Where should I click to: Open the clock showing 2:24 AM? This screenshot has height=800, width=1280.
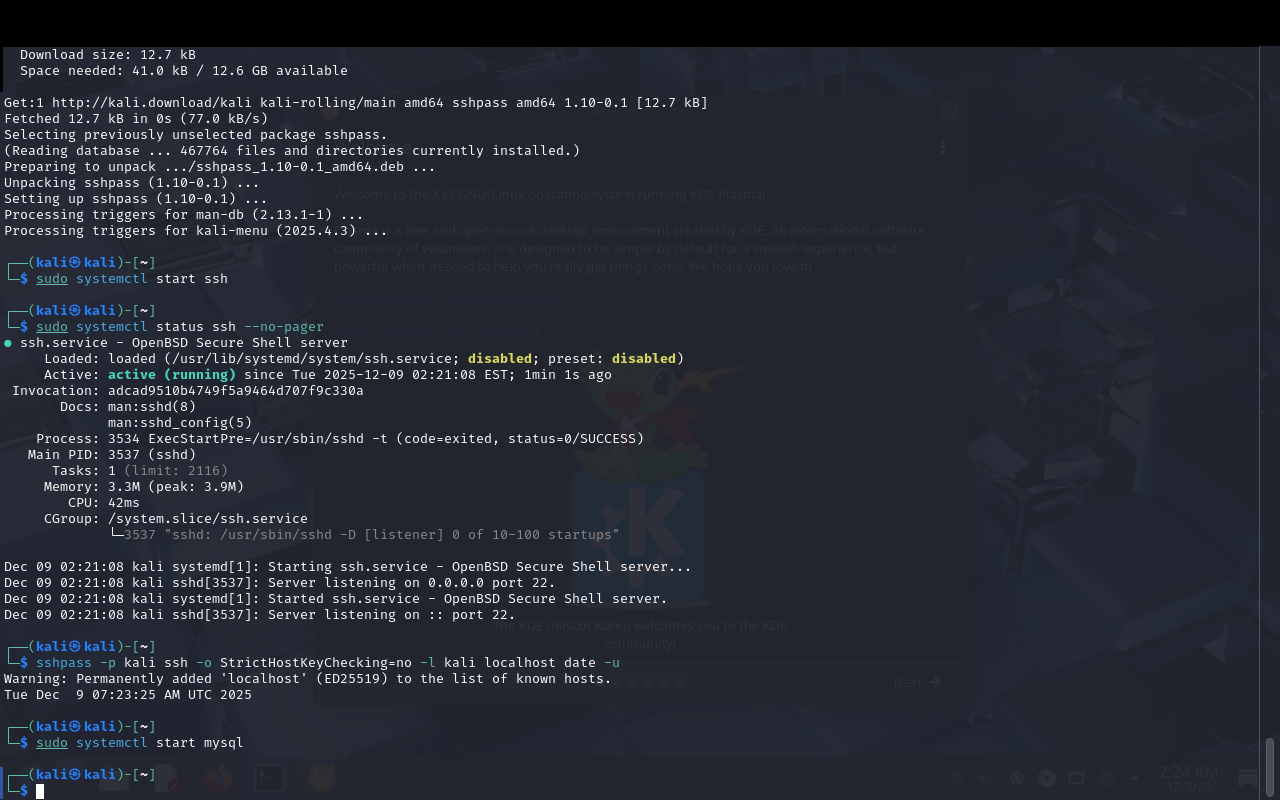[1188, 778]
